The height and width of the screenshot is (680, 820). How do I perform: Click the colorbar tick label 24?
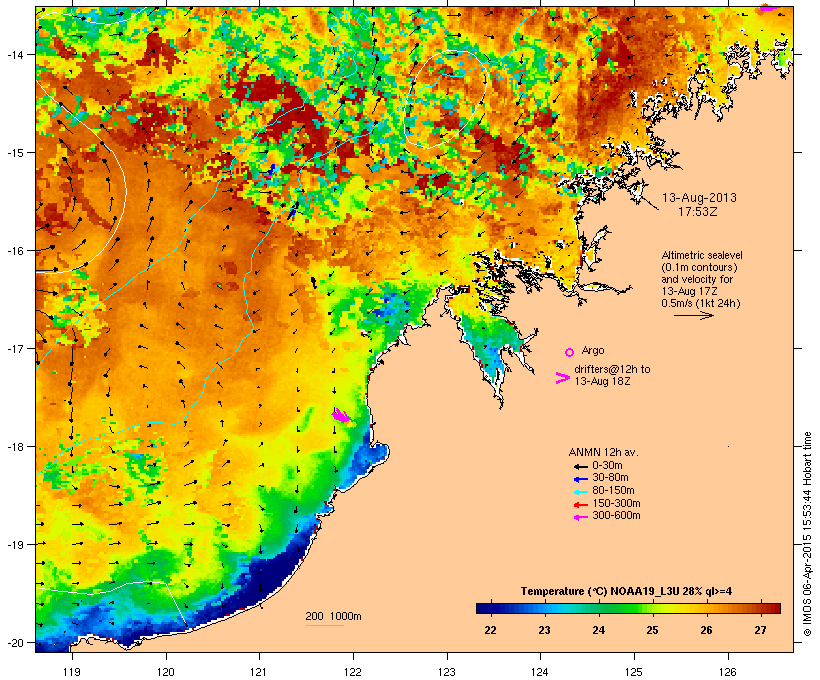click(598, 630)
